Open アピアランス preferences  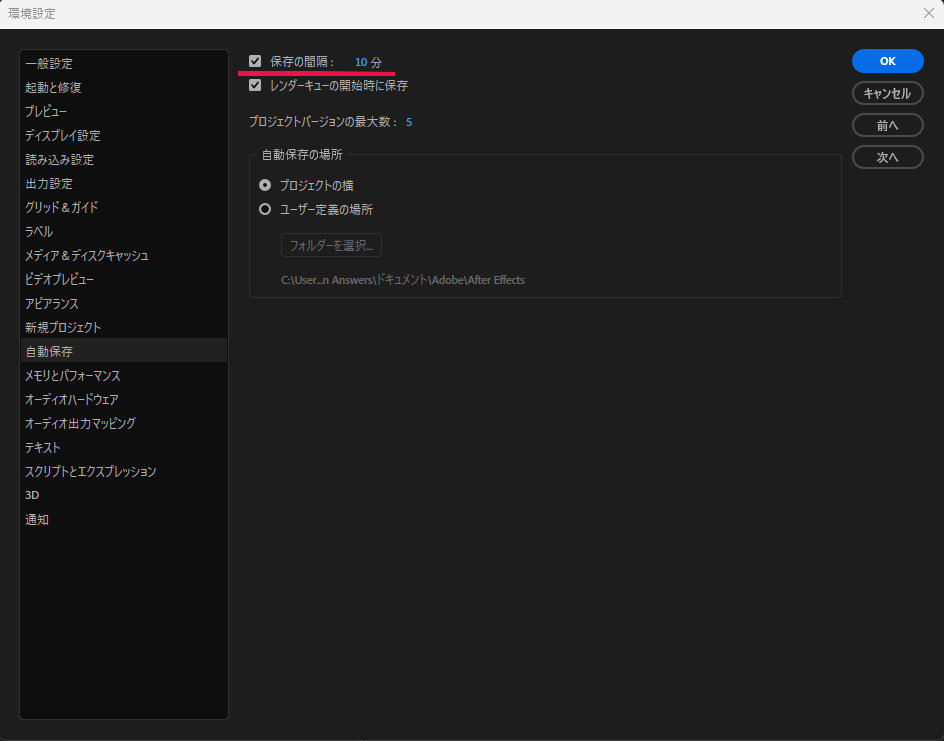pos(52,304)
